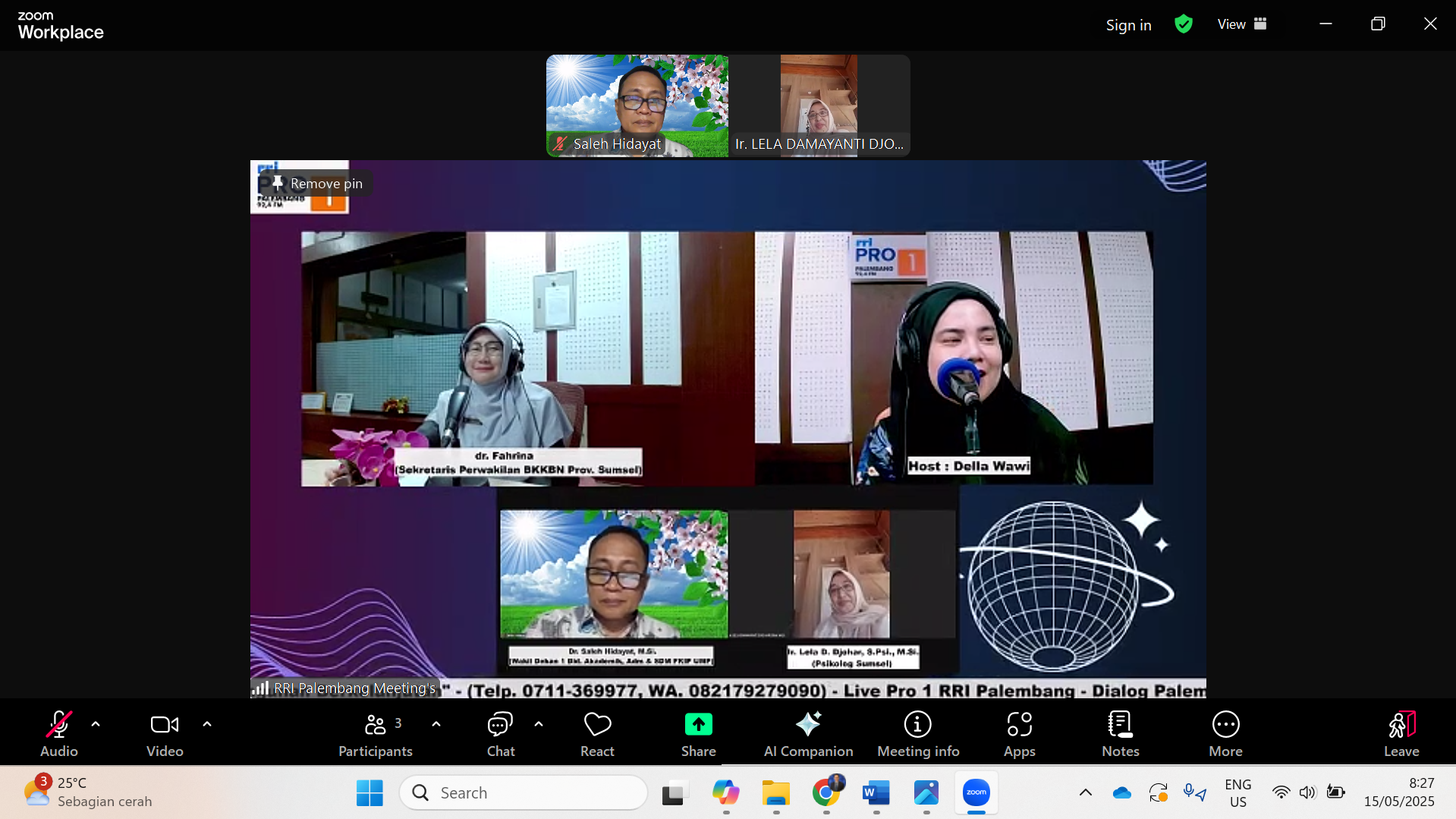Leave the meeting
1456x819 pixels.
point(1401,733)
